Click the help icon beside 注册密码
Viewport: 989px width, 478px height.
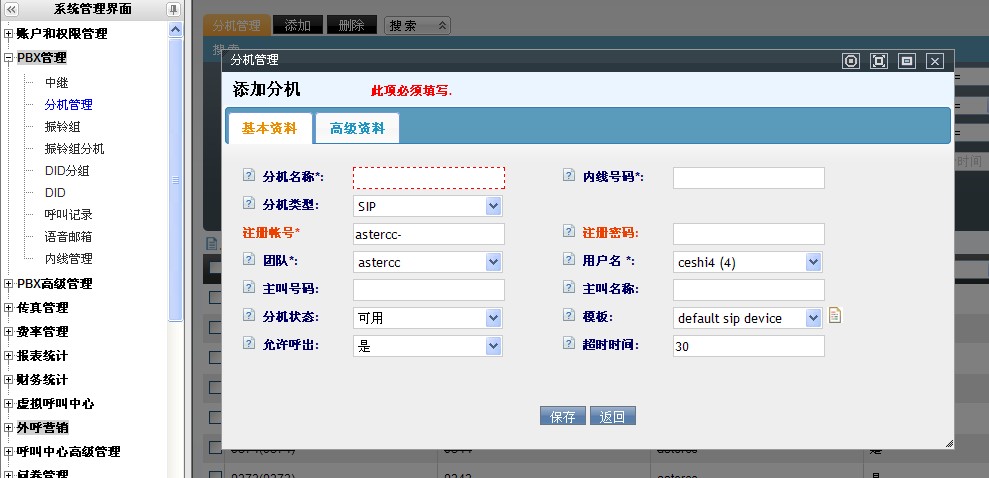tap(569, 232)
